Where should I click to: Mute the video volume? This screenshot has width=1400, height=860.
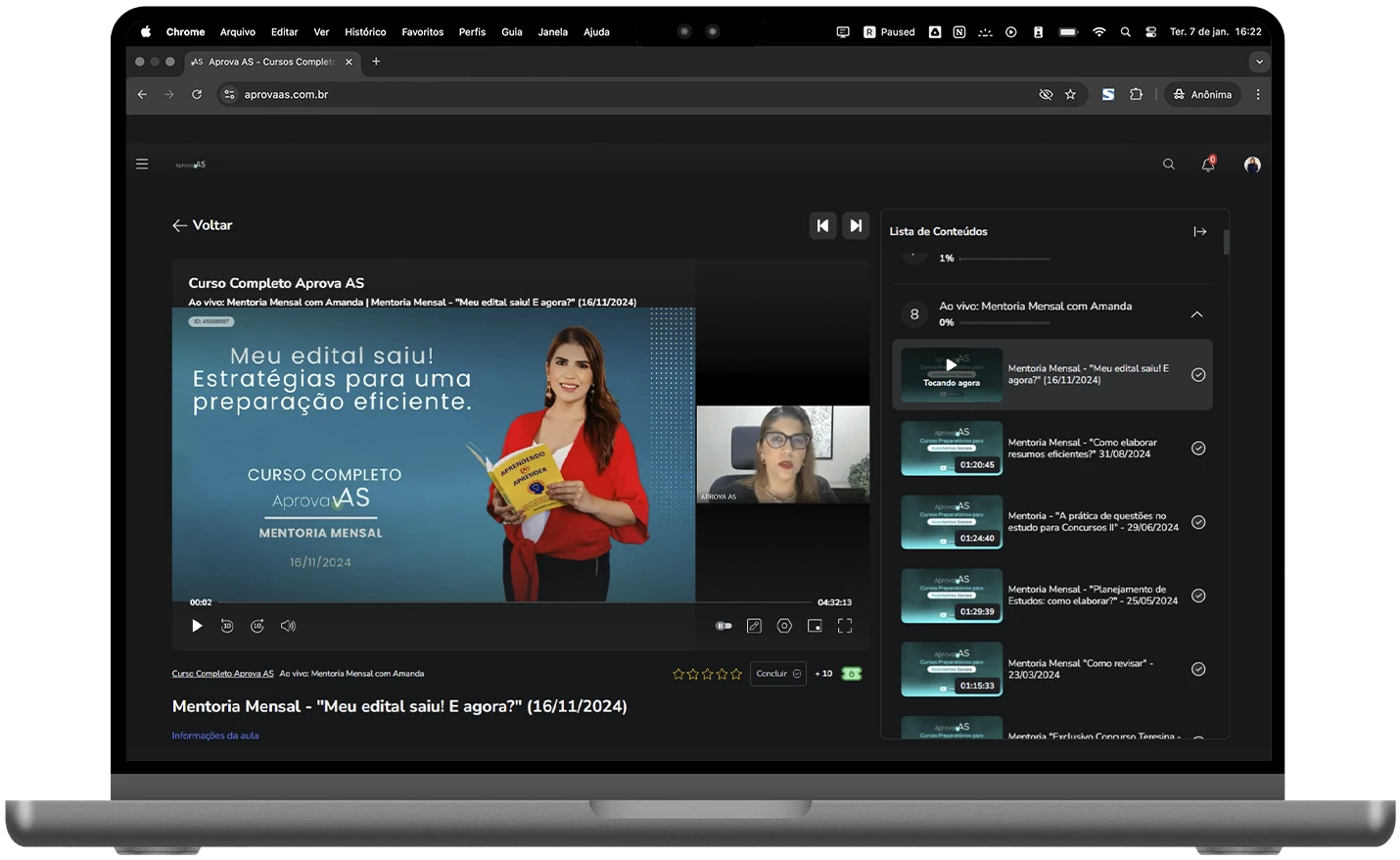(x=288, y=626)
